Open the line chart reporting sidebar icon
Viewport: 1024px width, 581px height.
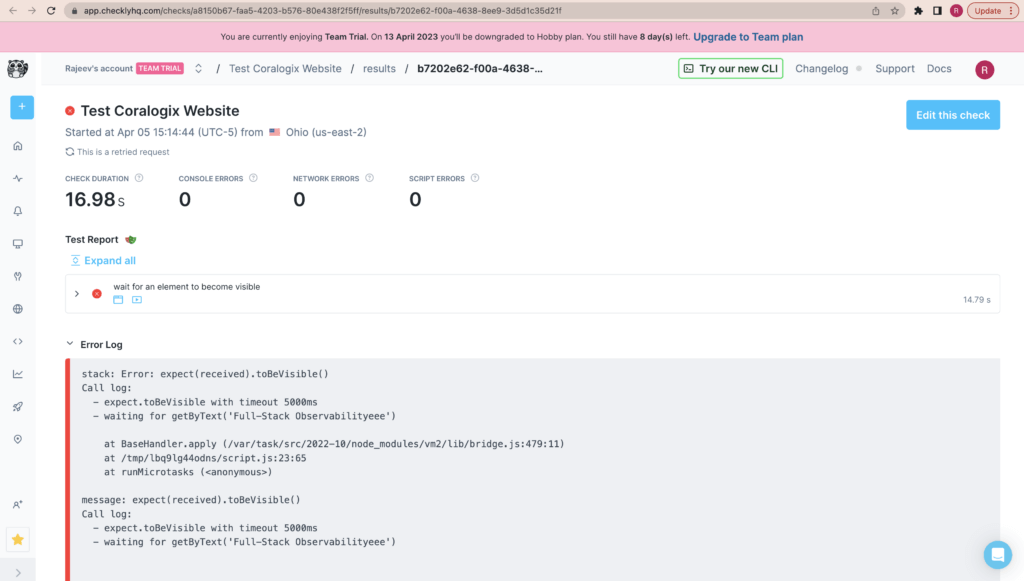point(18,374)
